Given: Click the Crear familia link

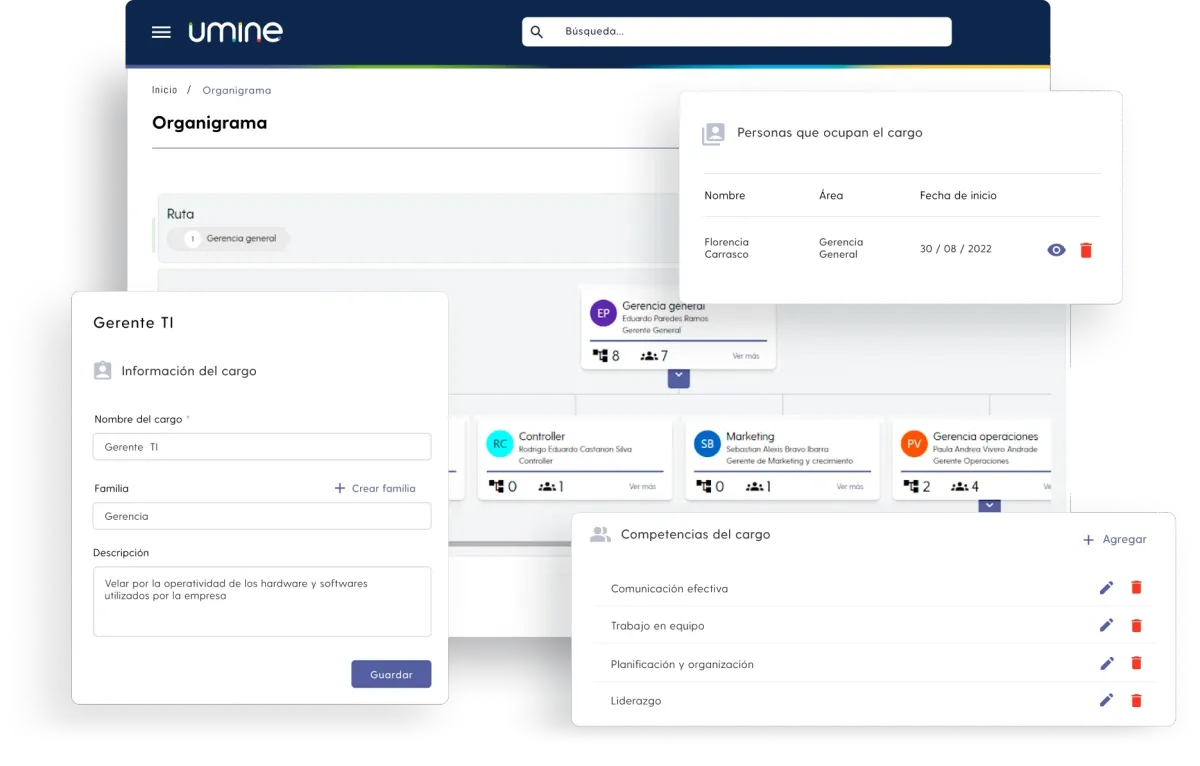Looking at the screenshot, I should coord(374,488).
